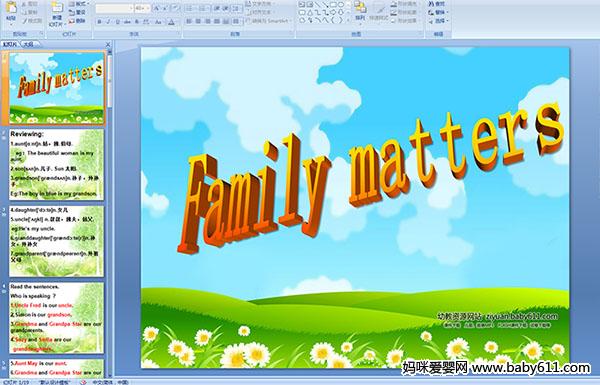Click the Copy (复制) button
The width and height of the screenshot is (600, 385).
click(30, 12)
